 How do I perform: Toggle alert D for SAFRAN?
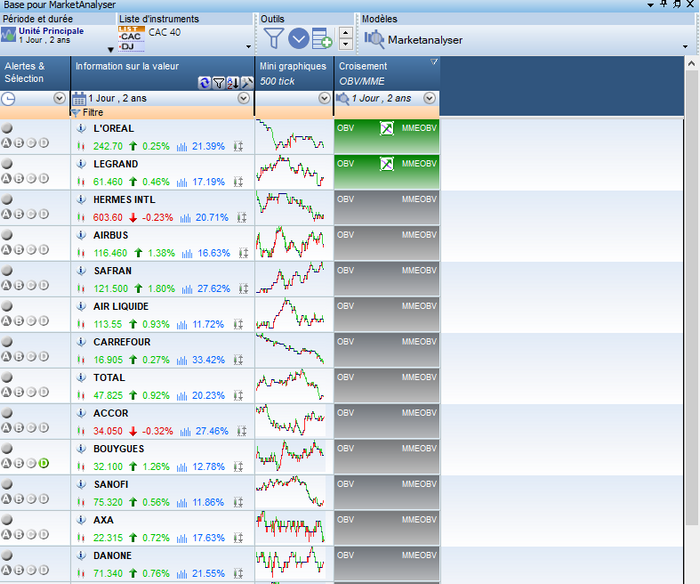(x=43, y=285)
